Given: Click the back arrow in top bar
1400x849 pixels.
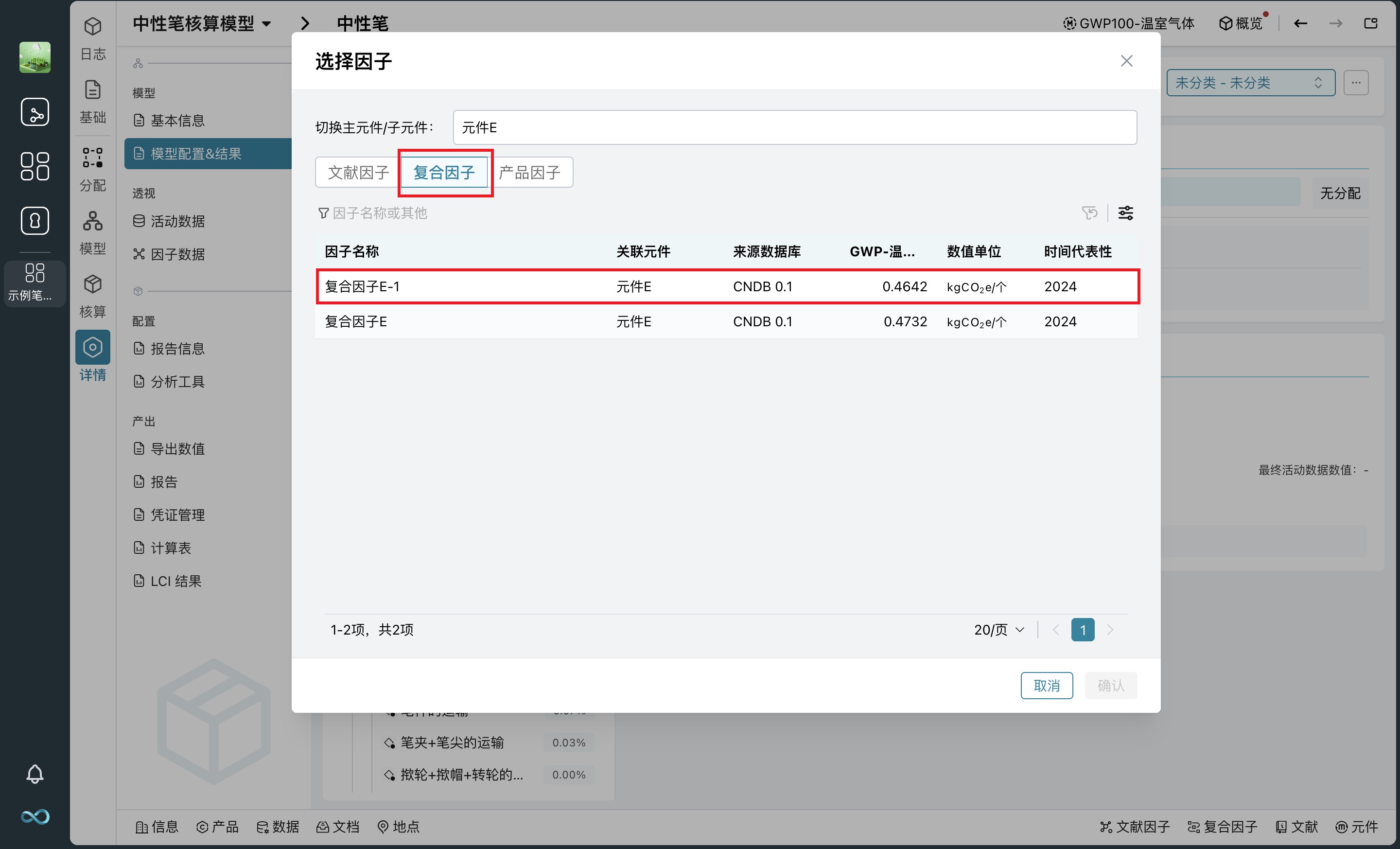Looking at the screenshot, I should pyautogui.click(x=1300, y=23).
